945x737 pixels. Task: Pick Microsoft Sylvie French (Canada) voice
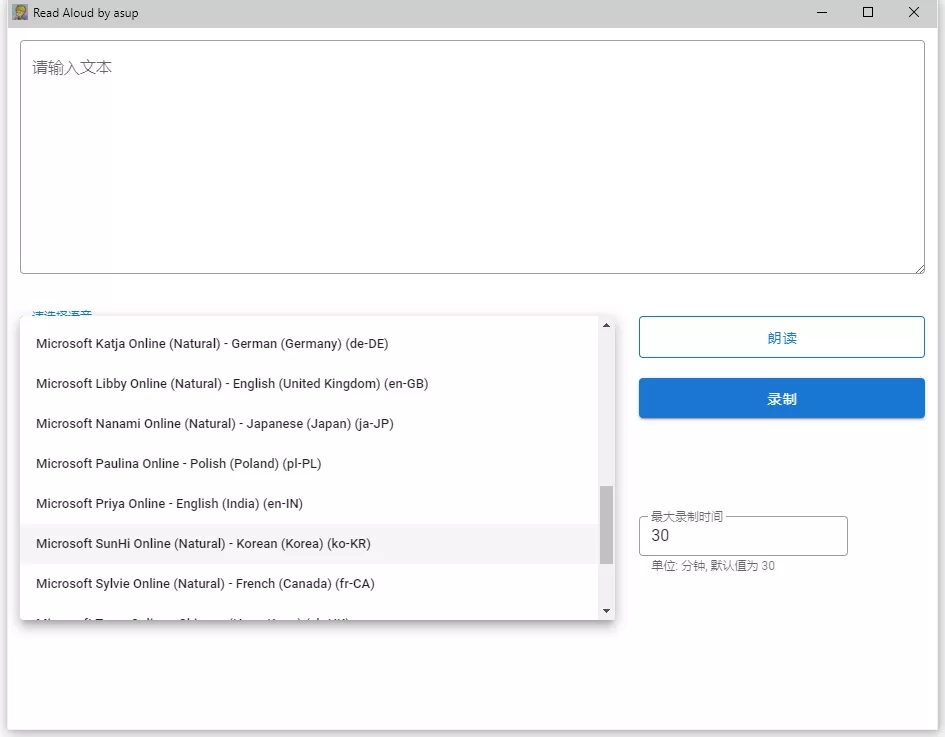coord(309,584)
